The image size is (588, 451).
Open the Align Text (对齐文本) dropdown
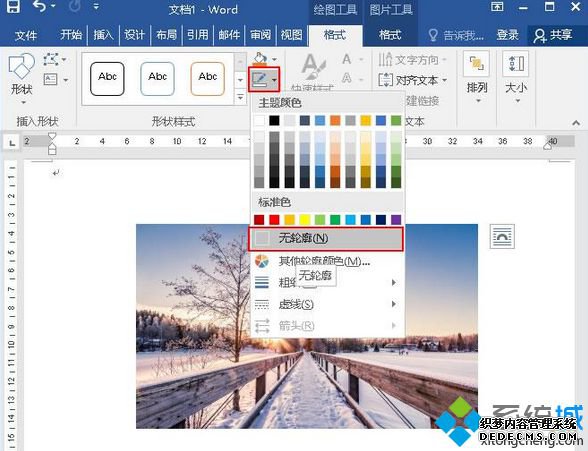coord(412,80)
